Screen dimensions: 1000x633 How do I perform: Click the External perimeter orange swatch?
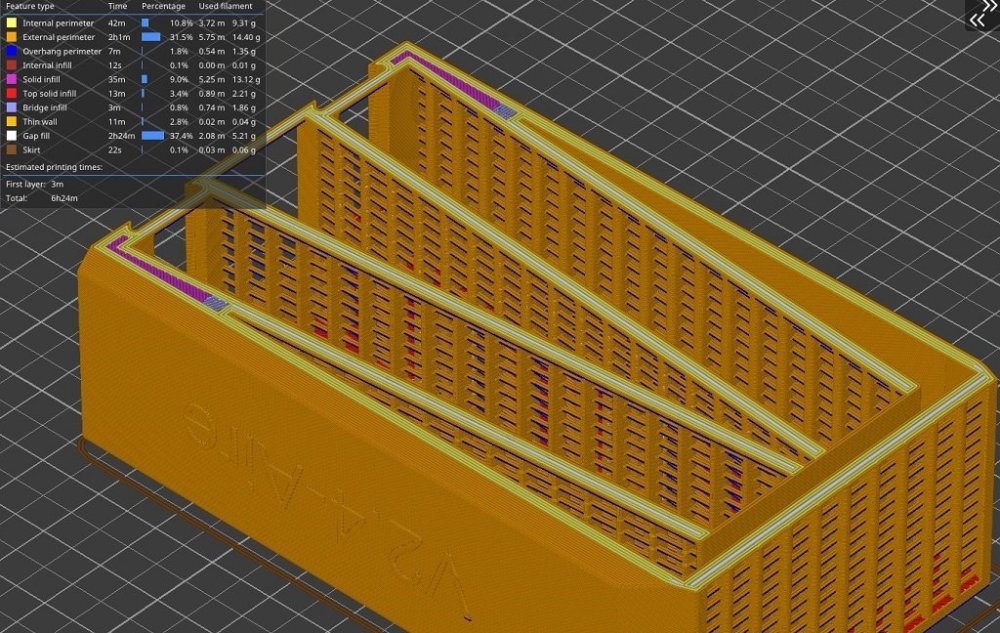click(x=11, y=37)
